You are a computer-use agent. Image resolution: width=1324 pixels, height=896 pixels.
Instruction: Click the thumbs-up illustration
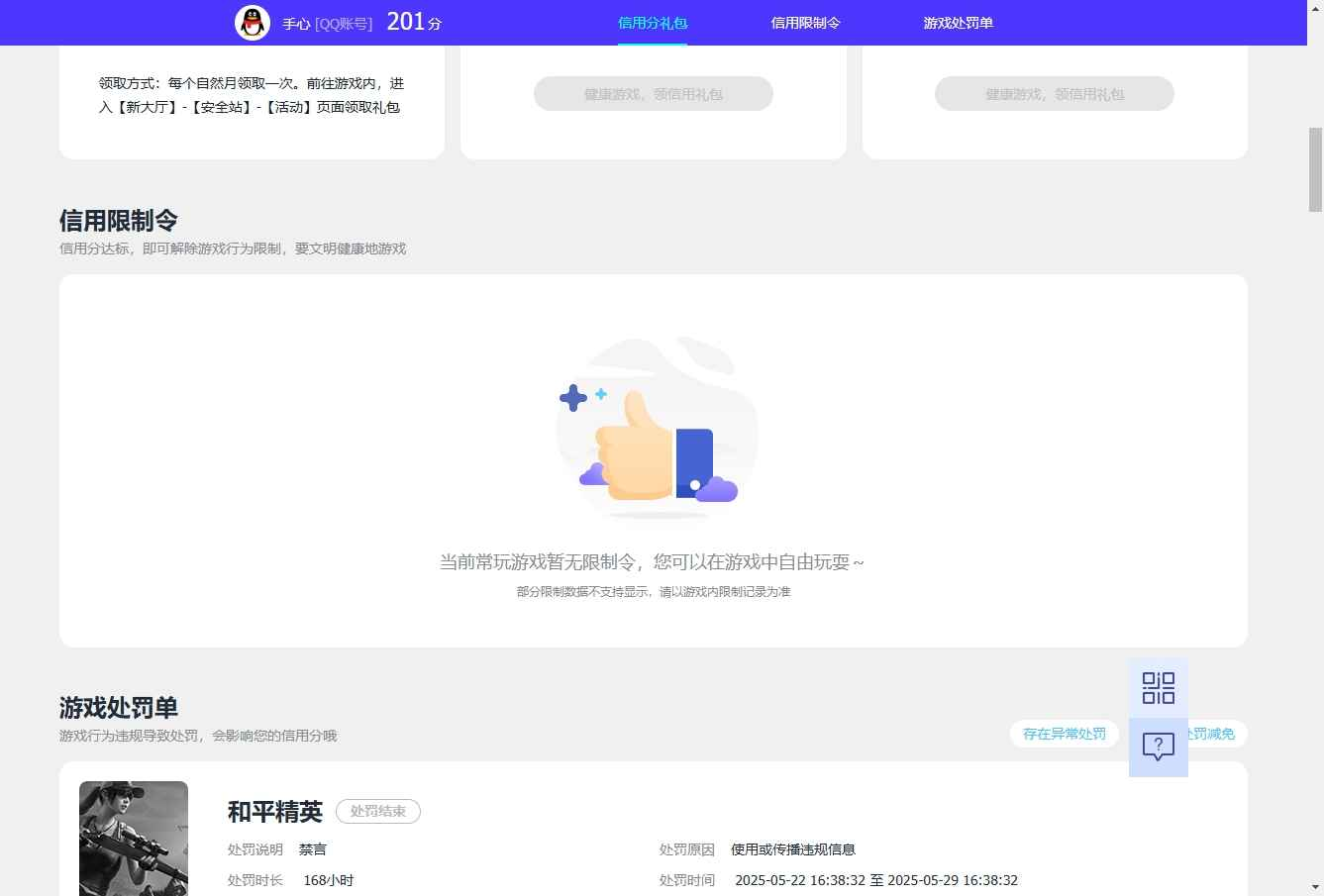pos(656,429)
